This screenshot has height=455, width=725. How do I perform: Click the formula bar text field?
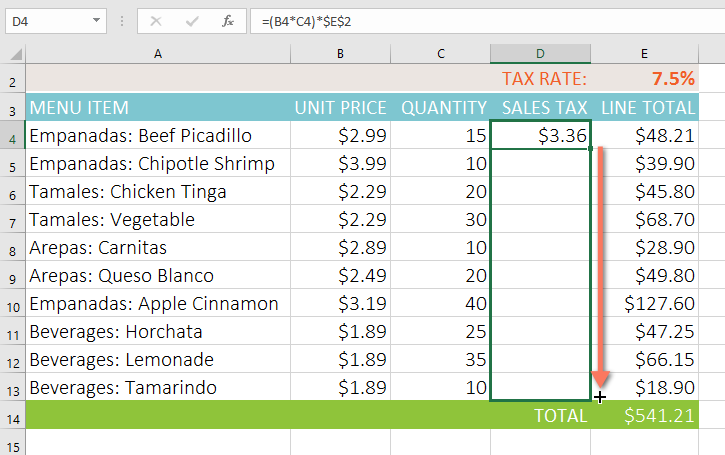coord(480,20)
